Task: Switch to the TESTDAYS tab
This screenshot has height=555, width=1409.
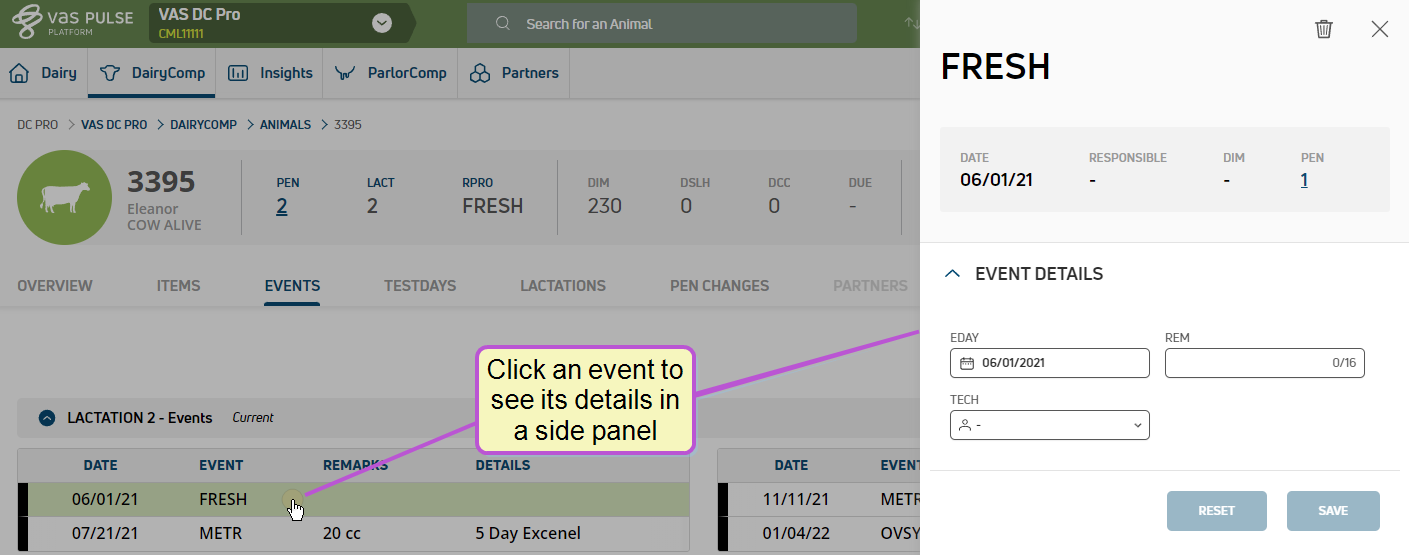Action: (420, 286)
